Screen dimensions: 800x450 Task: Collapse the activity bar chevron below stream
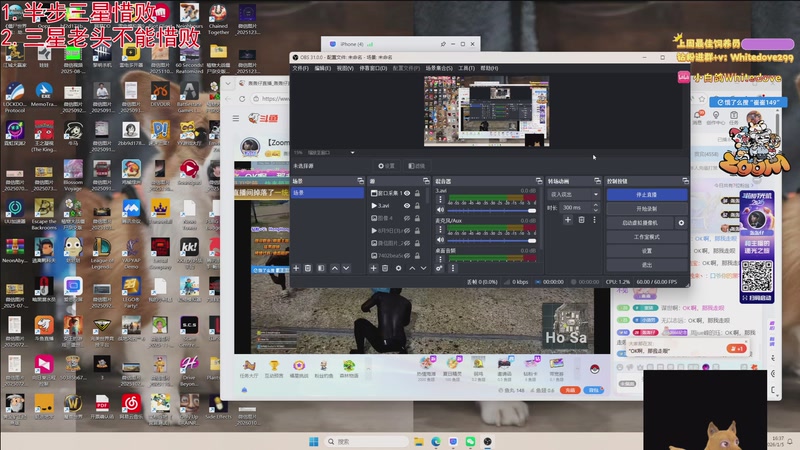pyautogui.click(x=368, y=369)
